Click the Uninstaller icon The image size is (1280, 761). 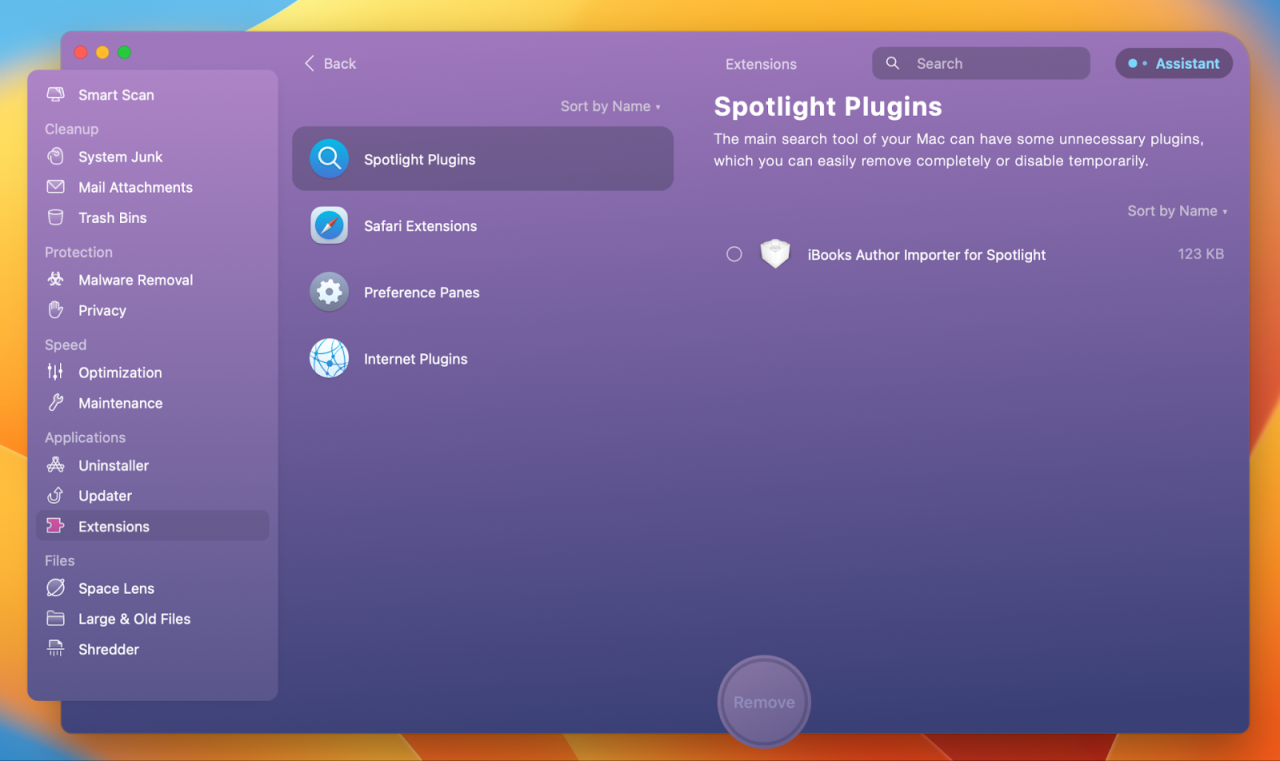pos(56,465)
